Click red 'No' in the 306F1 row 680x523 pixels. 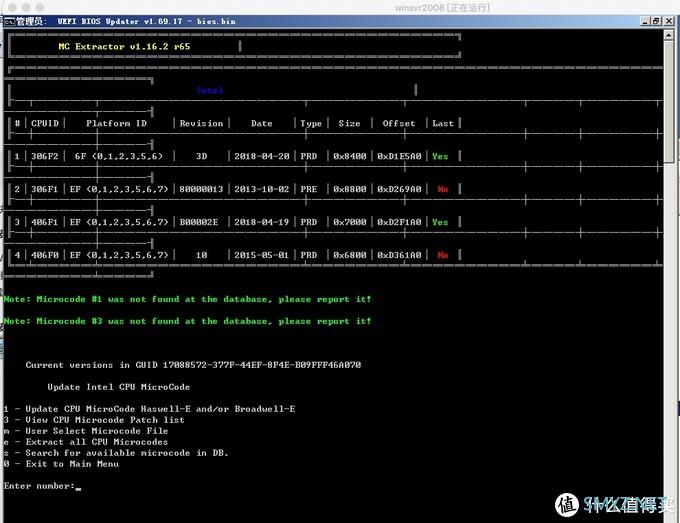coord(442,189)
